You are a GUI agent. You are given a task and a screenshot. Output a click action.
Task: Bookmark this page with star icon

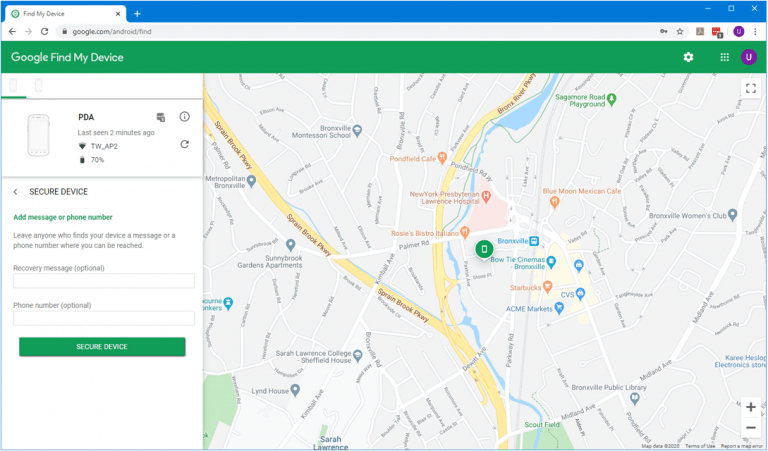tap(680, 31)
